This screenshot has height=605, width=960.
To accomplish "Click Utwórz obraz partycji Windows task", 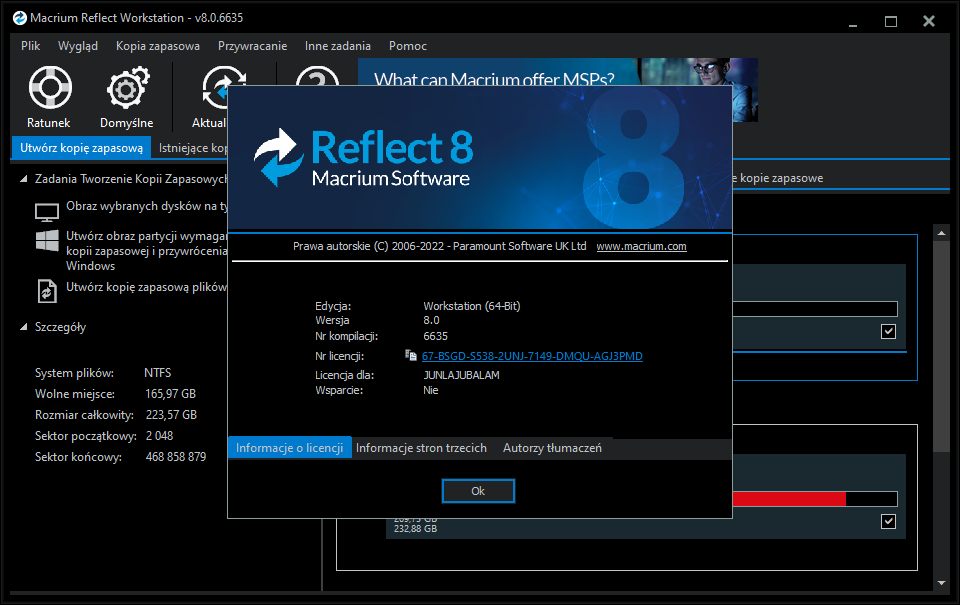I will click(147, 250).
